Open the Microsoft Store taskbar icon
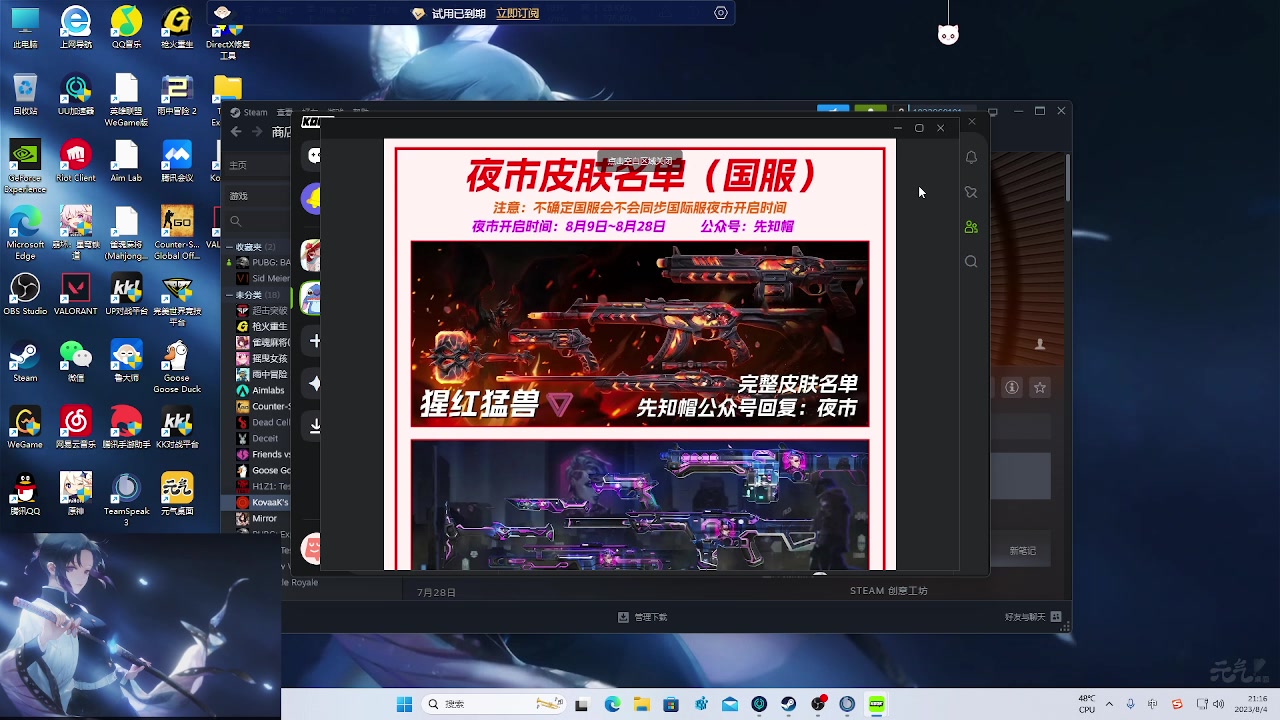This screenshot has height=720, width=1280. (671, 704)
